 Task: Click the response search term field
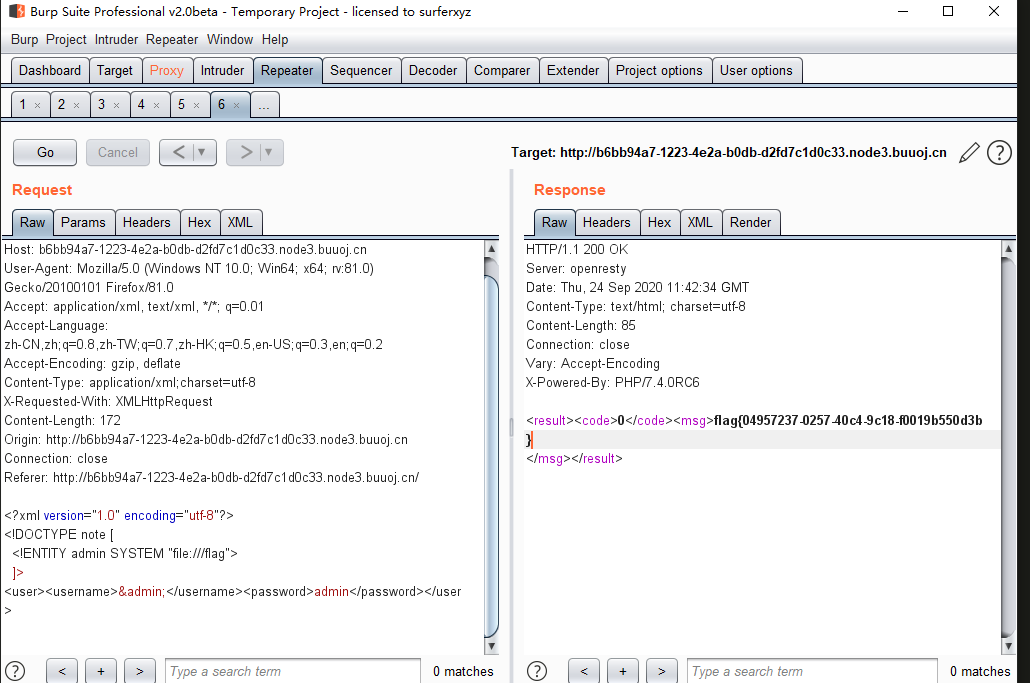(812, 671)
